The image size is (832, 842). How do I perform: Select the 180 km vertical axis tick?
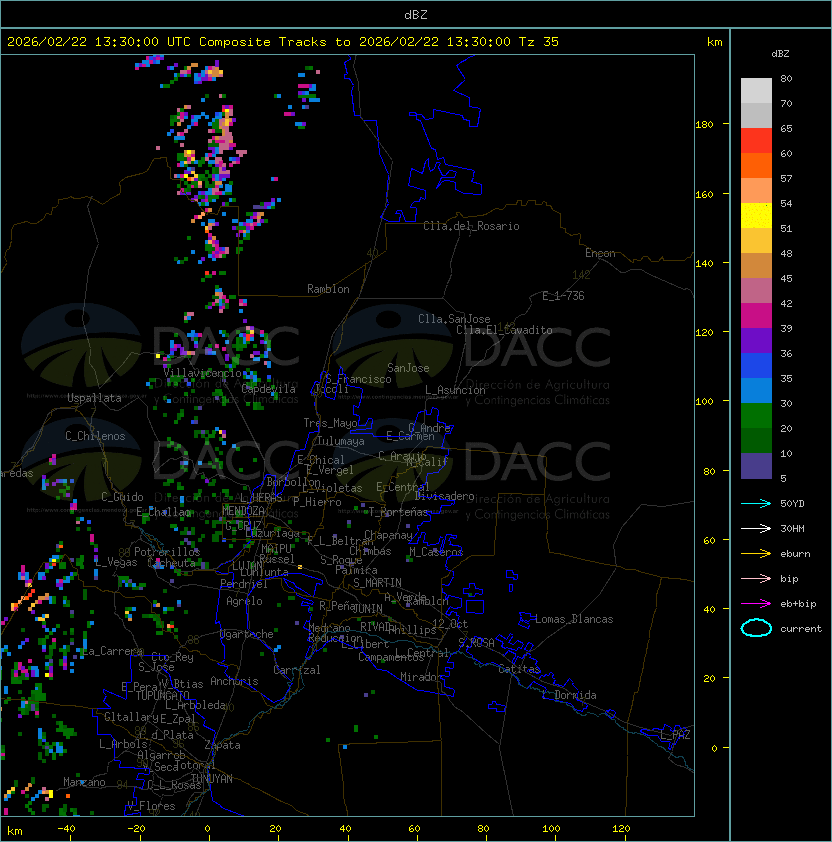point(704,125)
